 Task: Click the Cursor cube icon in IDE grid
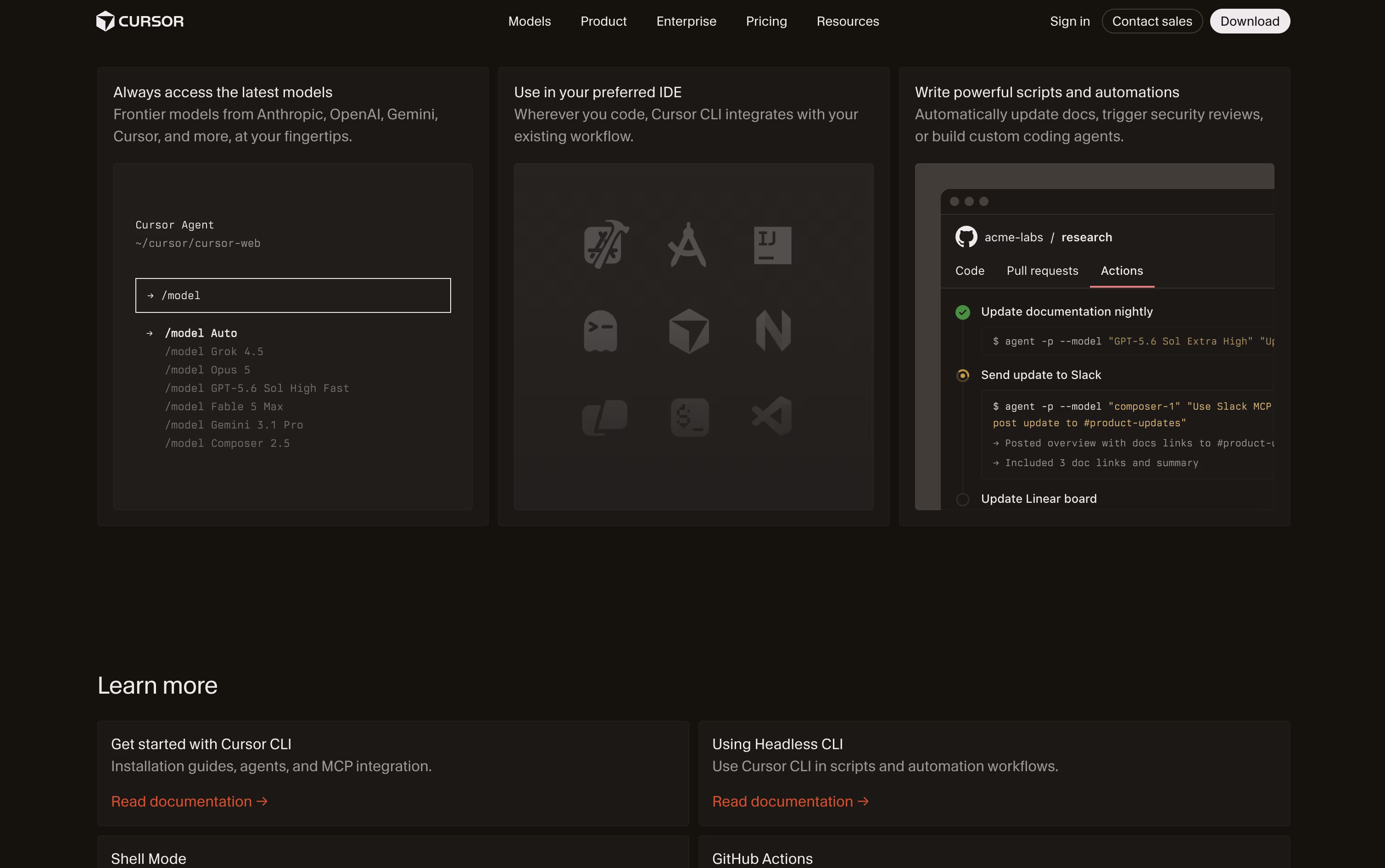(x=688, y=331)
